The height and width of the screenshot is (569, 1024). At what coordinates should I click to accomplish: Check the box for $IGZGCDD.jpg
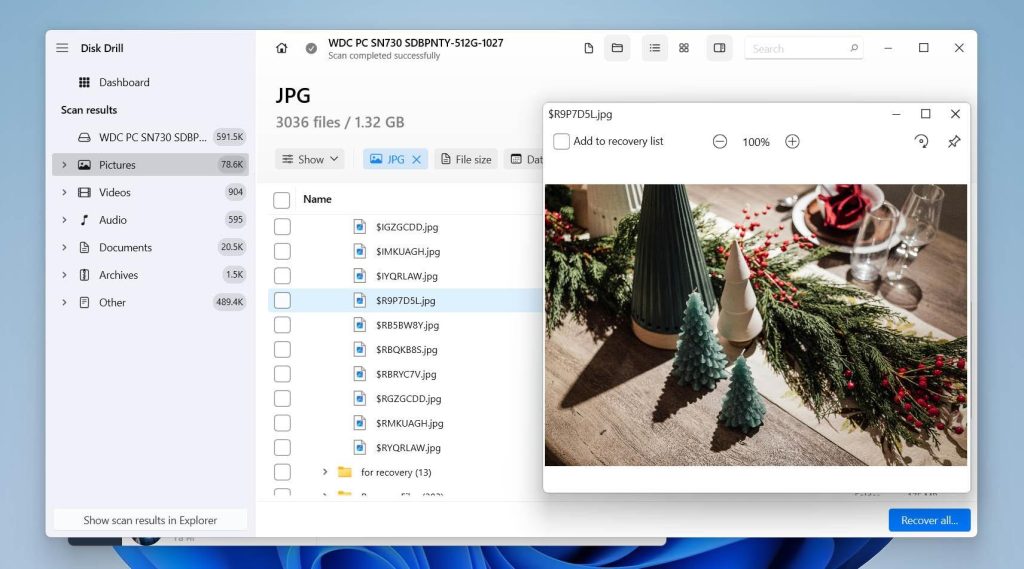coord(282,227)
